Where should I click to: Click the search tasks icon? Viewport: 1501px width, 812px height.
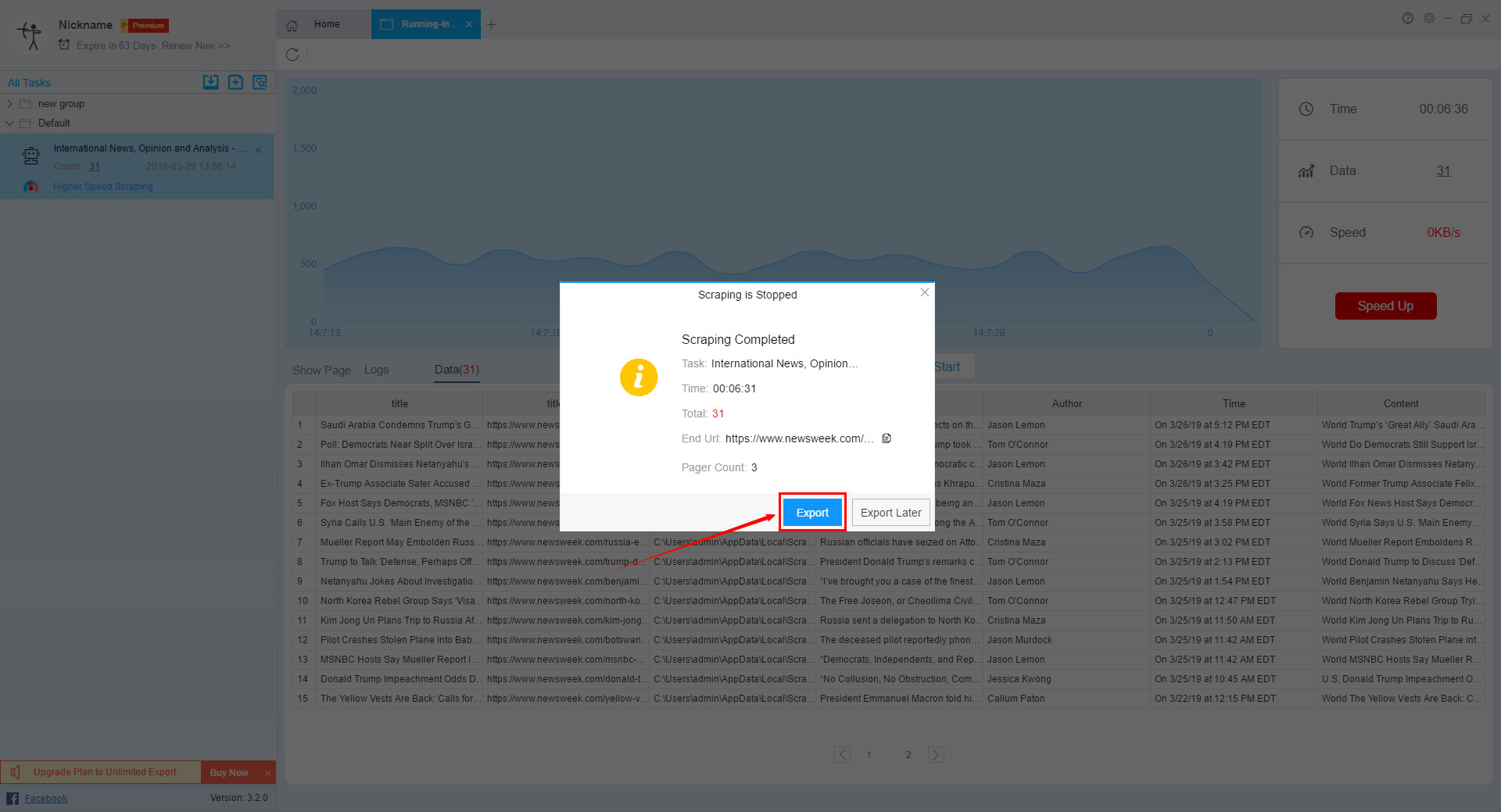point(260,82)
